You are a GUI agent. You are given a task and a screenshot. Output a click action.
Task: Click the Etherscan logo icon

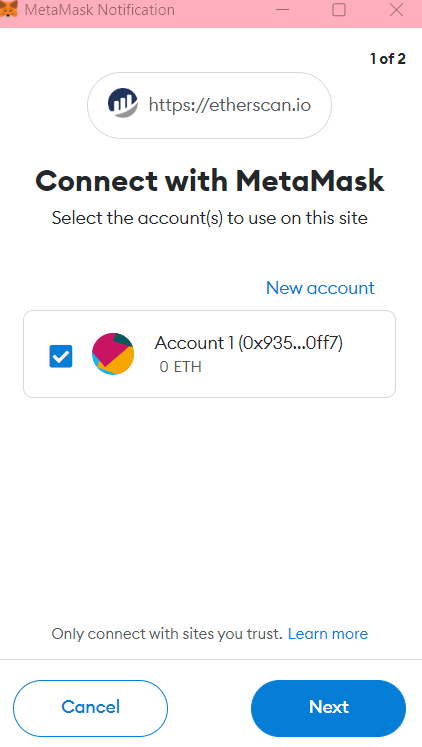point(122,103)
